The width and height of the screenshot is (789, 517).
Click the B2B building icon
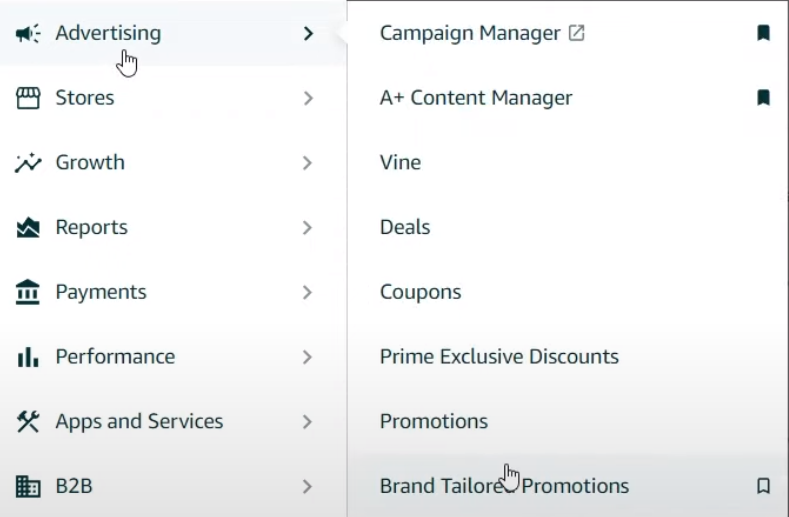pyautogui.click(x=28, y=487)
